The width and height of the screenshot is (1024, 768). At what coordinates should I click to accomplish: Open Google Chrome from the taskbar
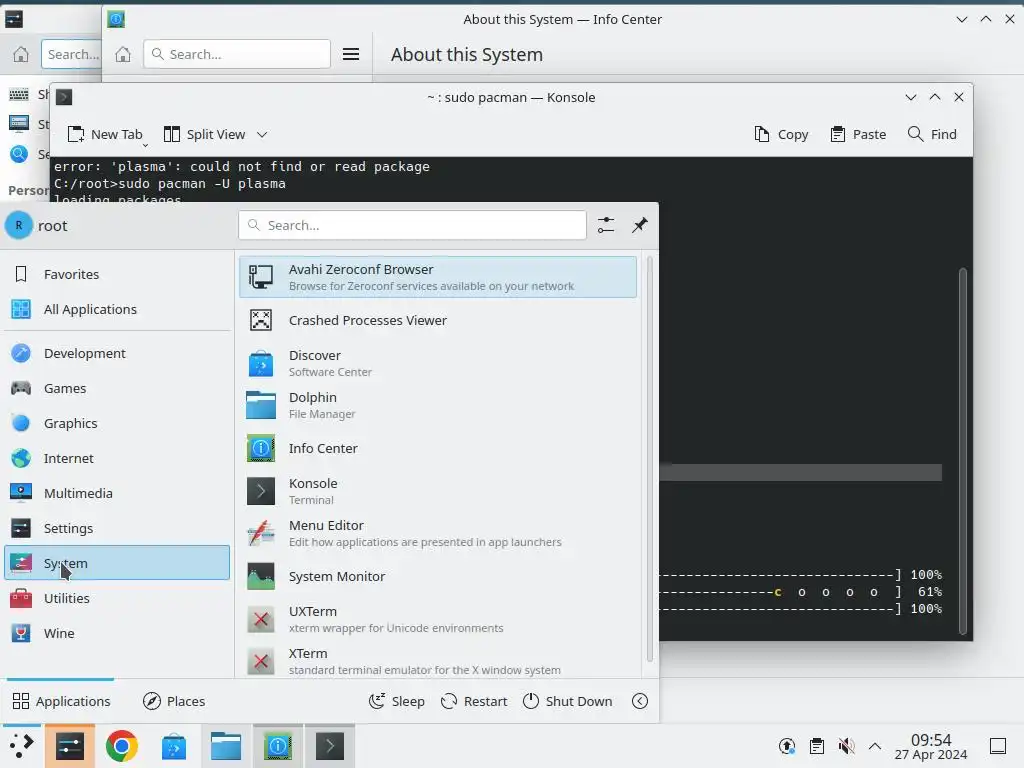[121, 746]
